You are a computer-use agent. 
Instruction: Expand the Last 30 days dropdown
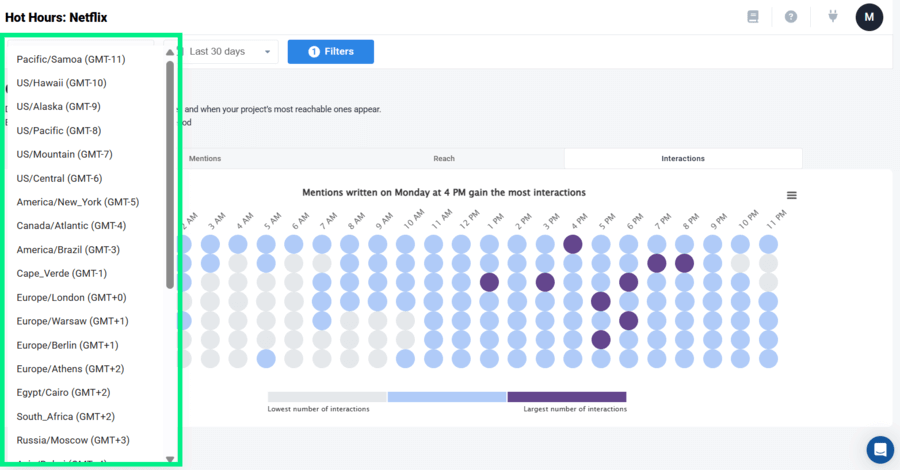pyautogui.click(x=231, y=52)
